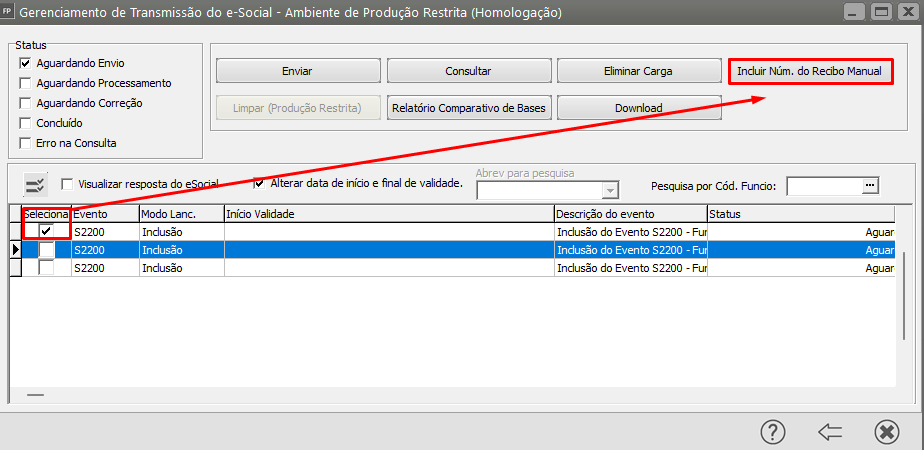Check Visualizar resposta do eSocial

pyautogui.click(x=67, y=184)
